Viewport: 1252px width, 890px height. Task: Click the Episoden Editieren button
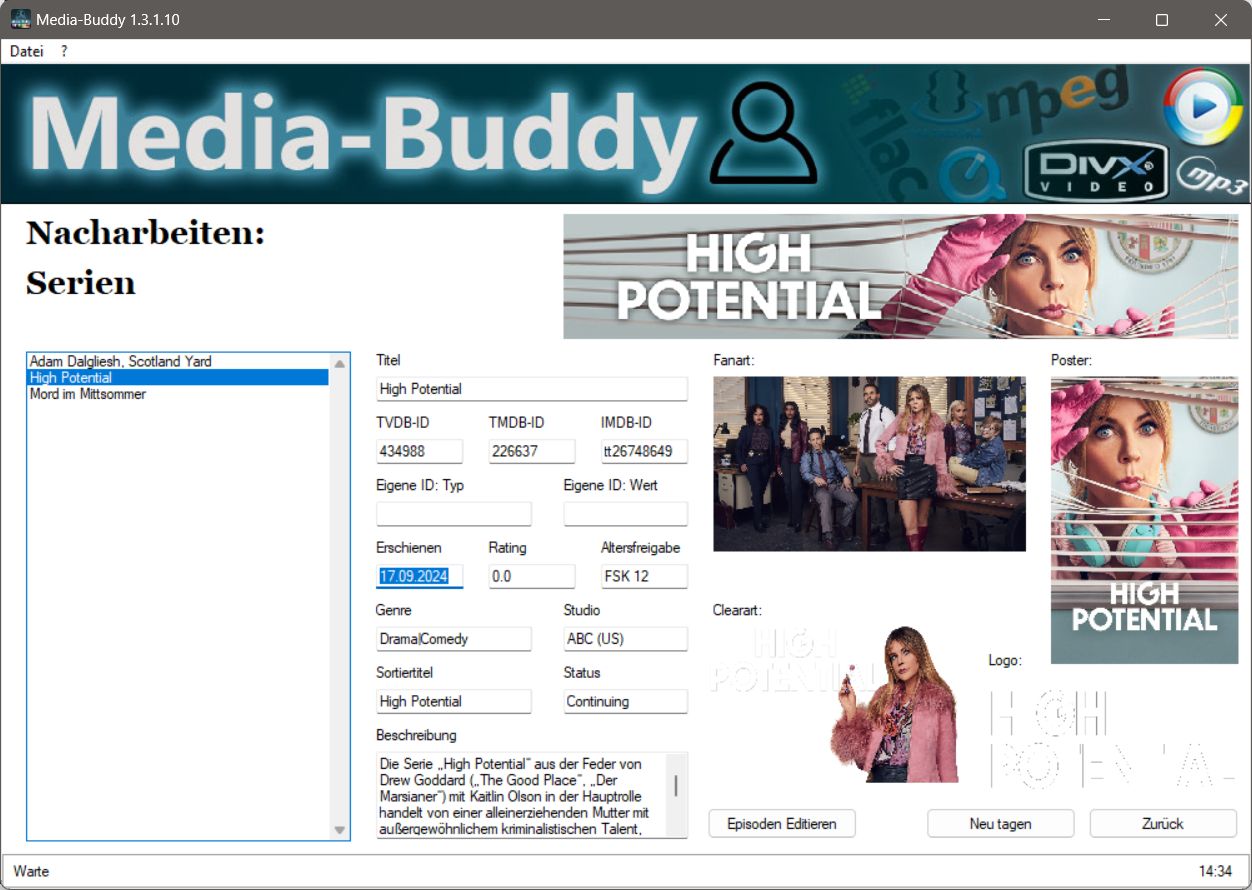tap(782, 824)
